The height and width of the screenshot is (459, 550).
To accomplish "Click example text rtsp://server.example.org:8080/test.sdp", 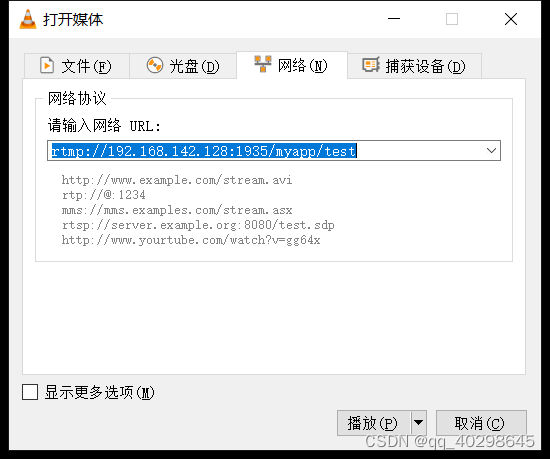I will point(198,225).
